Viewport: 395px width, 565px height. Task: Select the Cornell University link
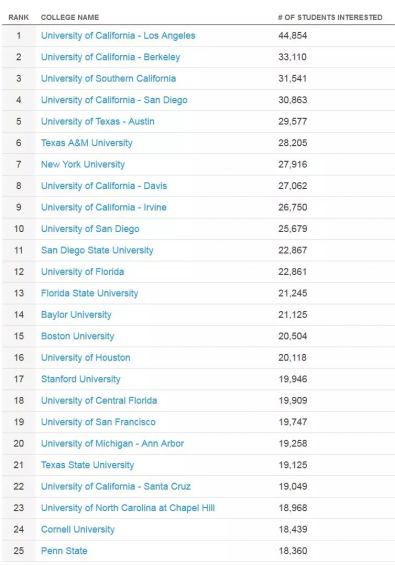[x=77, y=529]
